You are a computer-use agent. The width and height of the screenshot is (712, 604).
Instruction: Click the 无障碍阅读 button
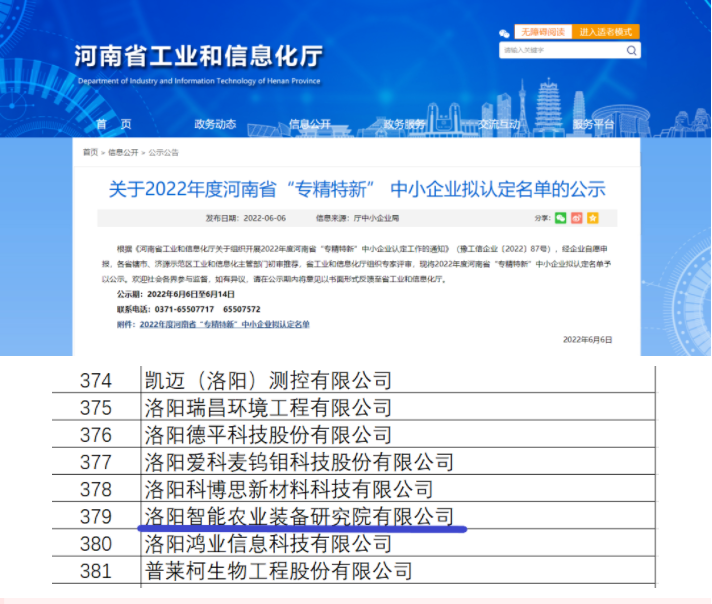(543, 32)
